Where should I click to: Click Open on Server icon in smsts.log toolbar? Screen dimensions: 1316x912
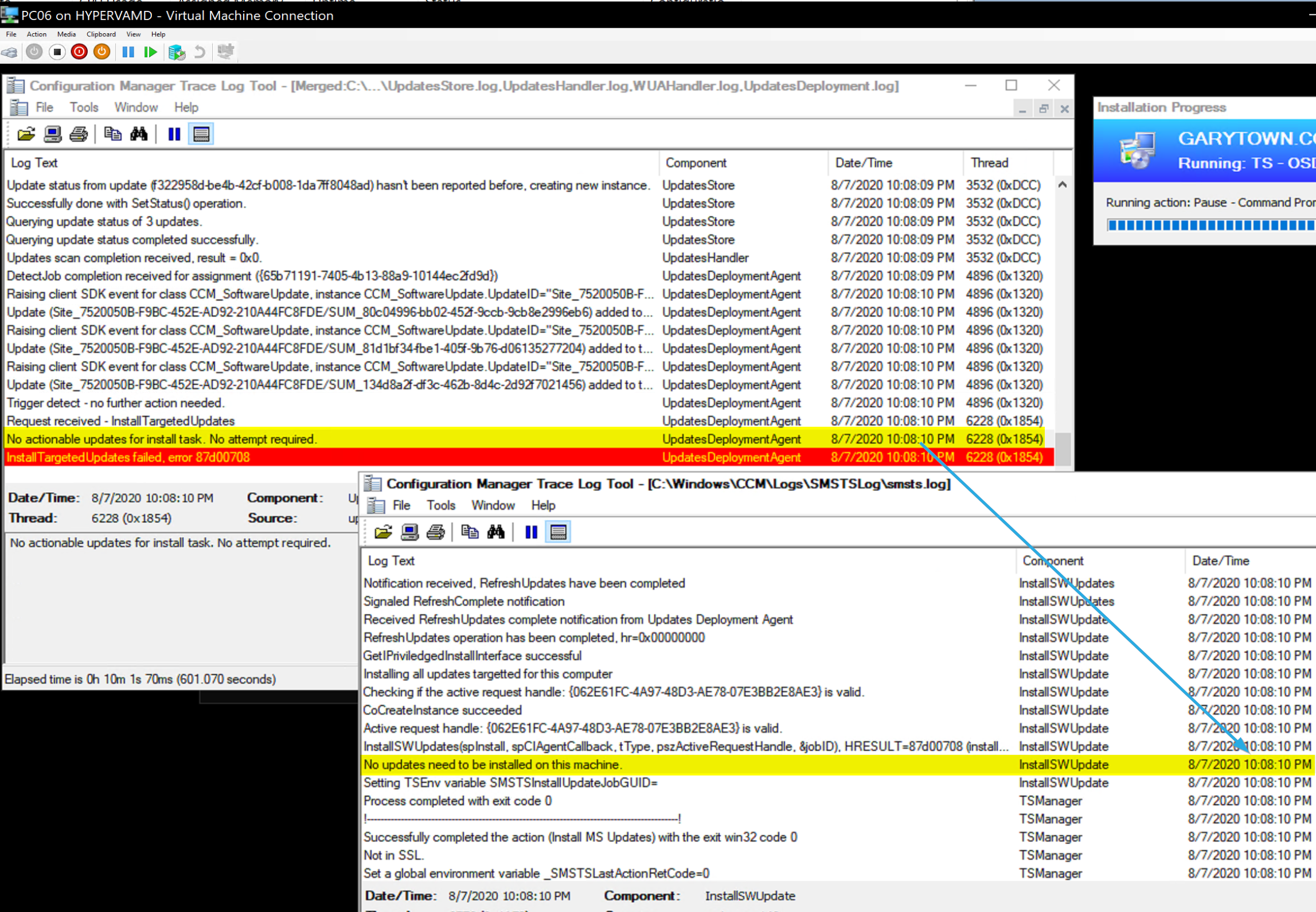(409, 532)
